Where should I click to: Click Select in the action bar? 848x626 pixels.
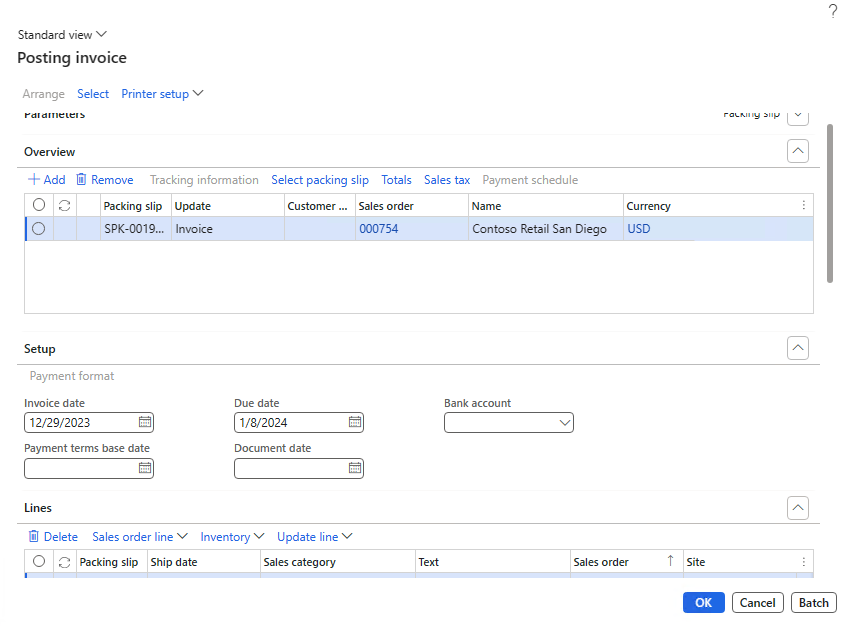click(x=93, y=94)
